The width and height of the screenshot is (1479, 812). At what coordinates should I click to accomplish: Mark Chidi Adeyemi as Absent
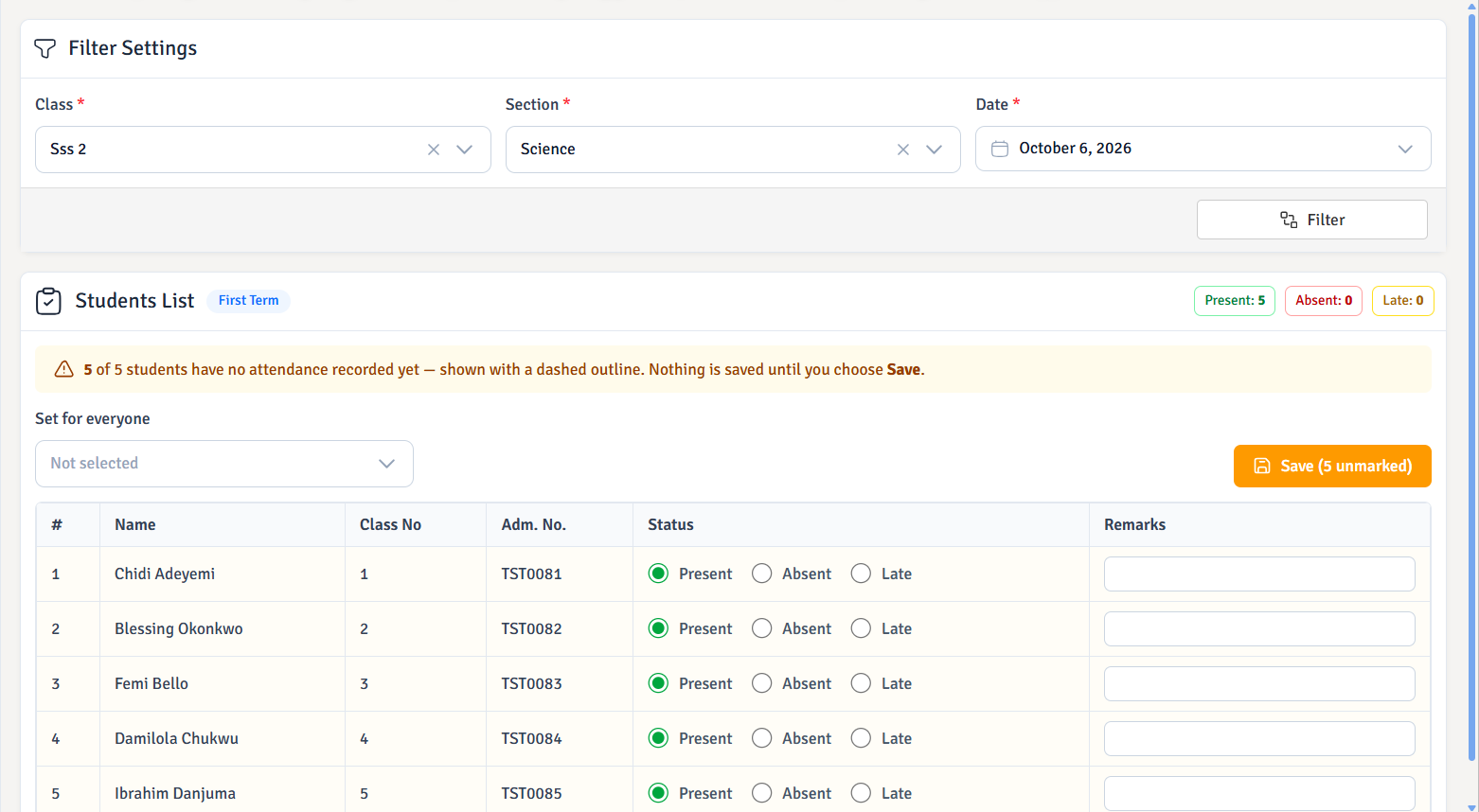(x=762, y=574)
